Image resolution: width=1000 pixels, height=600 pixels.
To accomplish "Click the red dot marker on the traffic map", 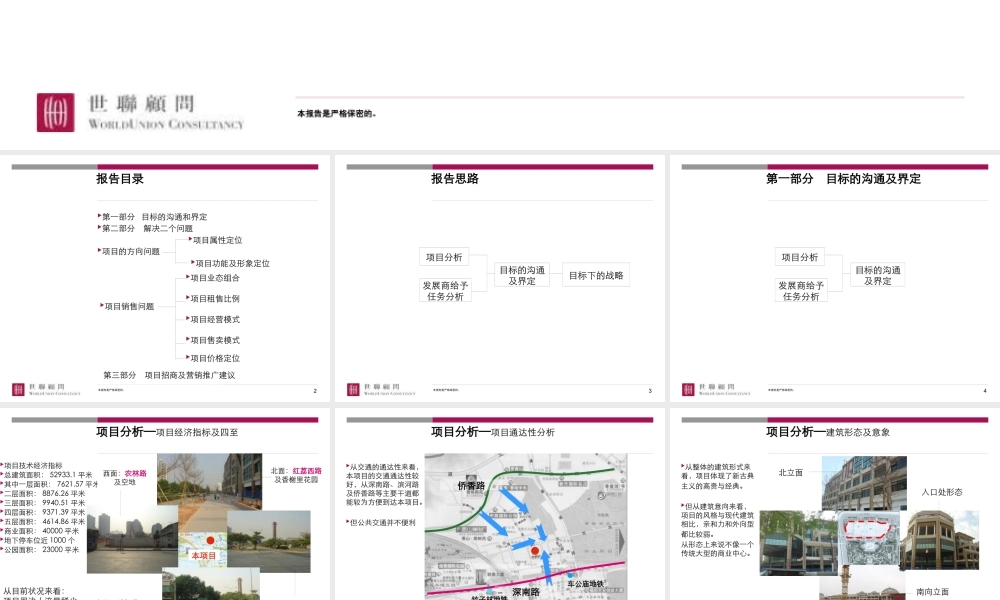I will (535, 551).
